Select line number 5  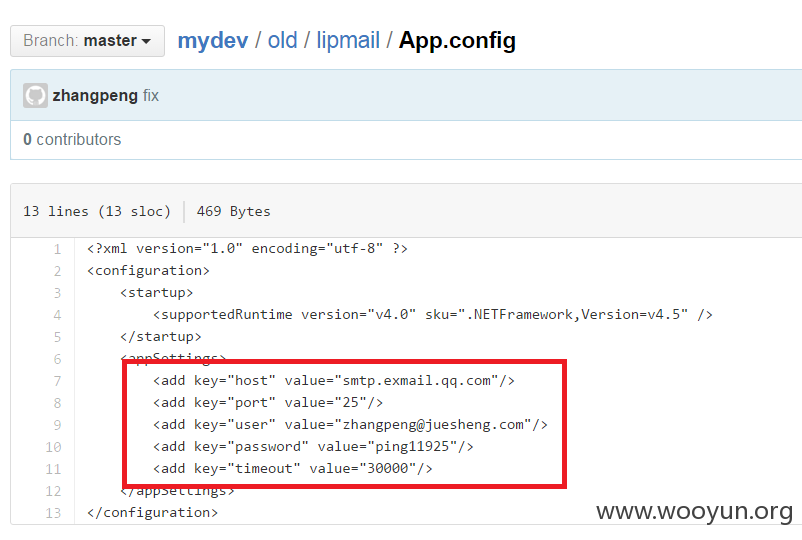(57, 338)
